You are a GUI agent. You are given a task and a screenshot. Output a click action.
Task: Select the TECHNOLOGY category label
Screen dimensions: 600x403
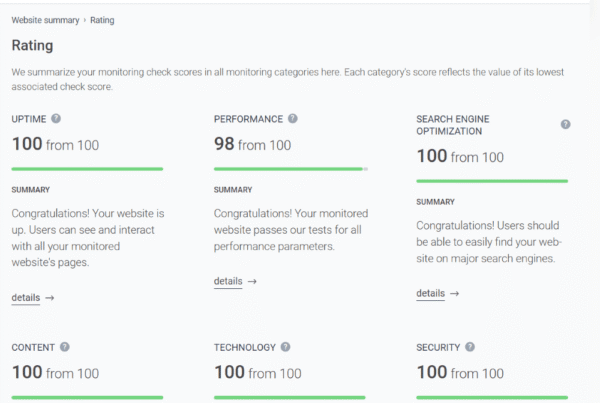(x=245, y=348)
